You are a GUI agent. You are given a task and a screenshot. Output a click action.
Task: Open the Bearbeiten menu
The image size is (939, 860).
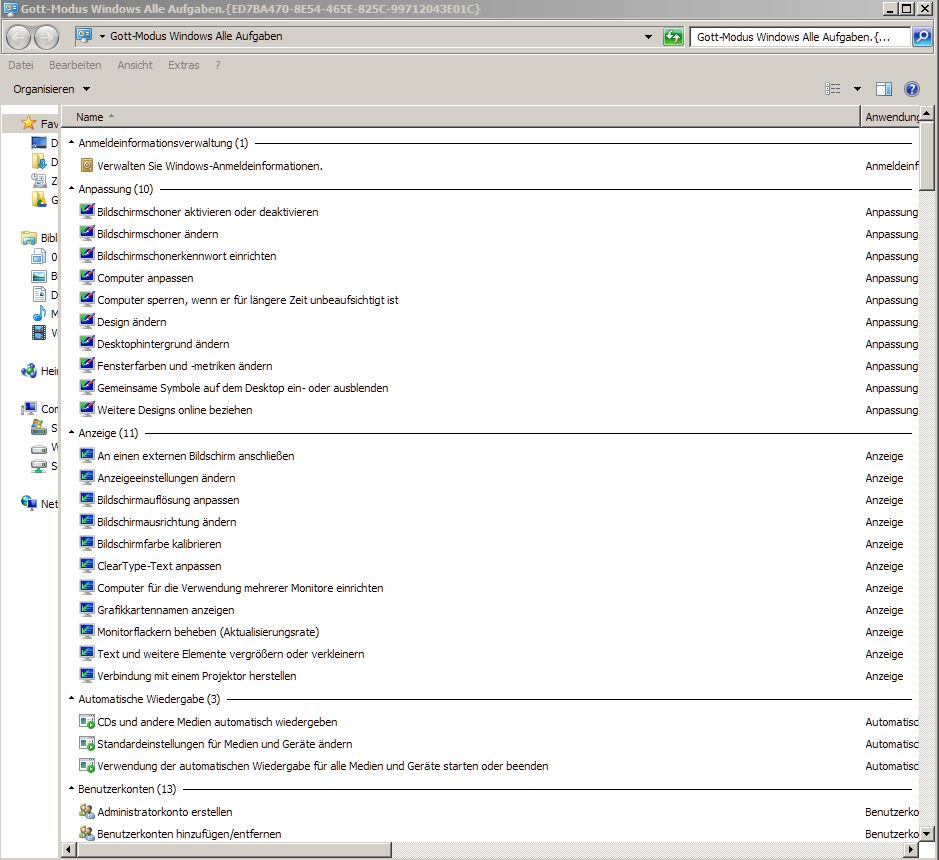click(75, 65)
